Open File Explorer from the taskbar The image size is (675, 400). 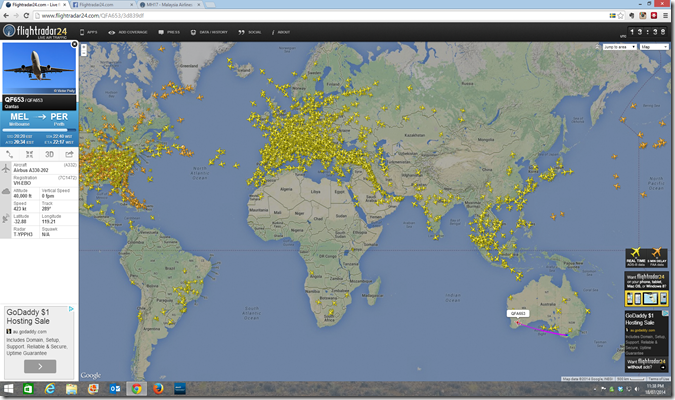tap(71, 389)
